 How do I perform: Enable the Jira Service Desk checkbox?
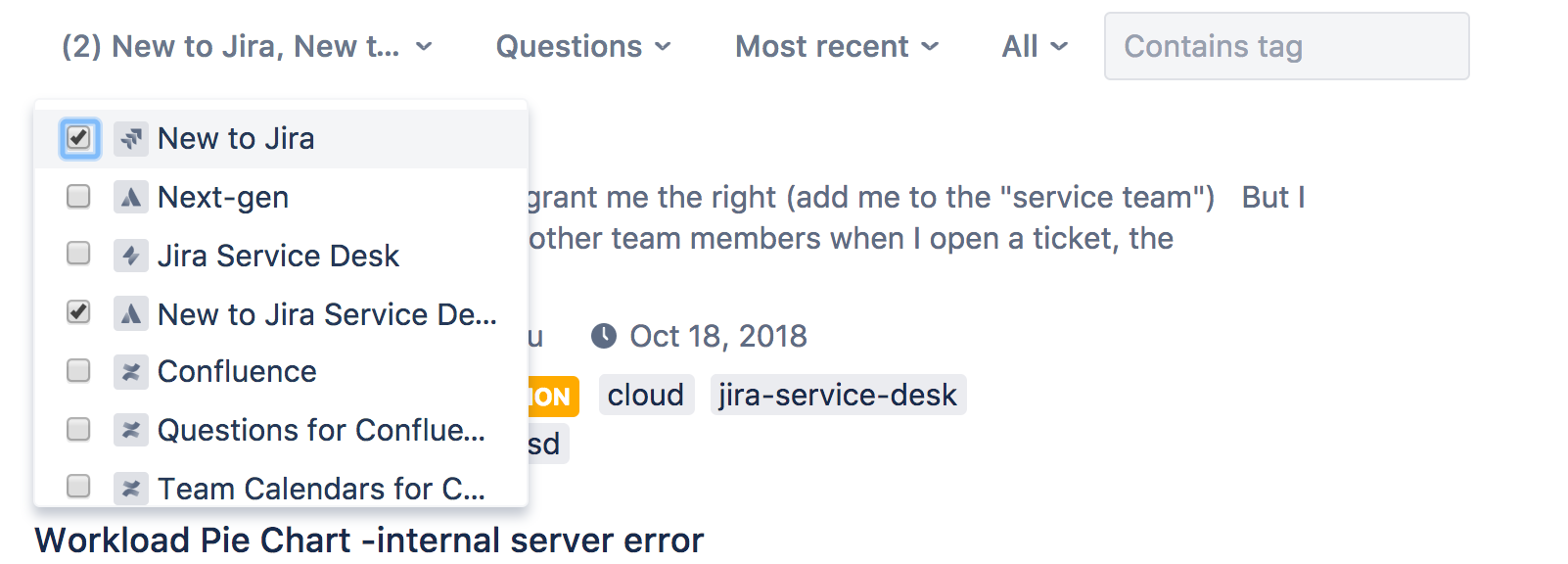point(78,254)
